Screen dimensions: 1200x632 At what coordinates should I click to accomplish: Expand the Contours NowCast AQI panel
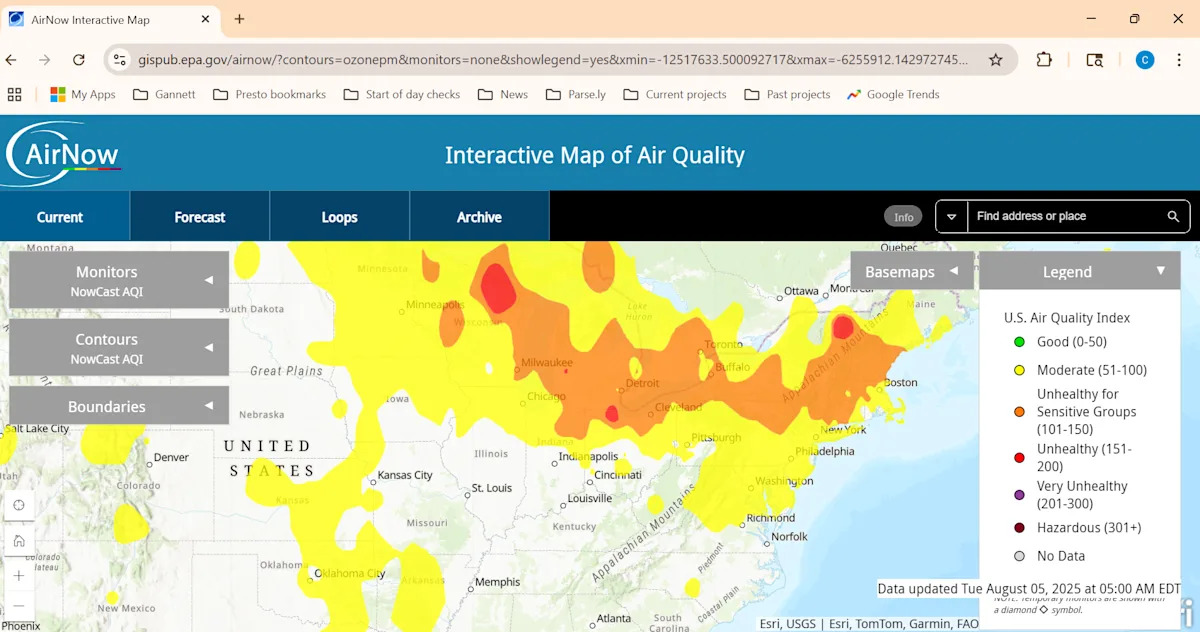(119, 348)
